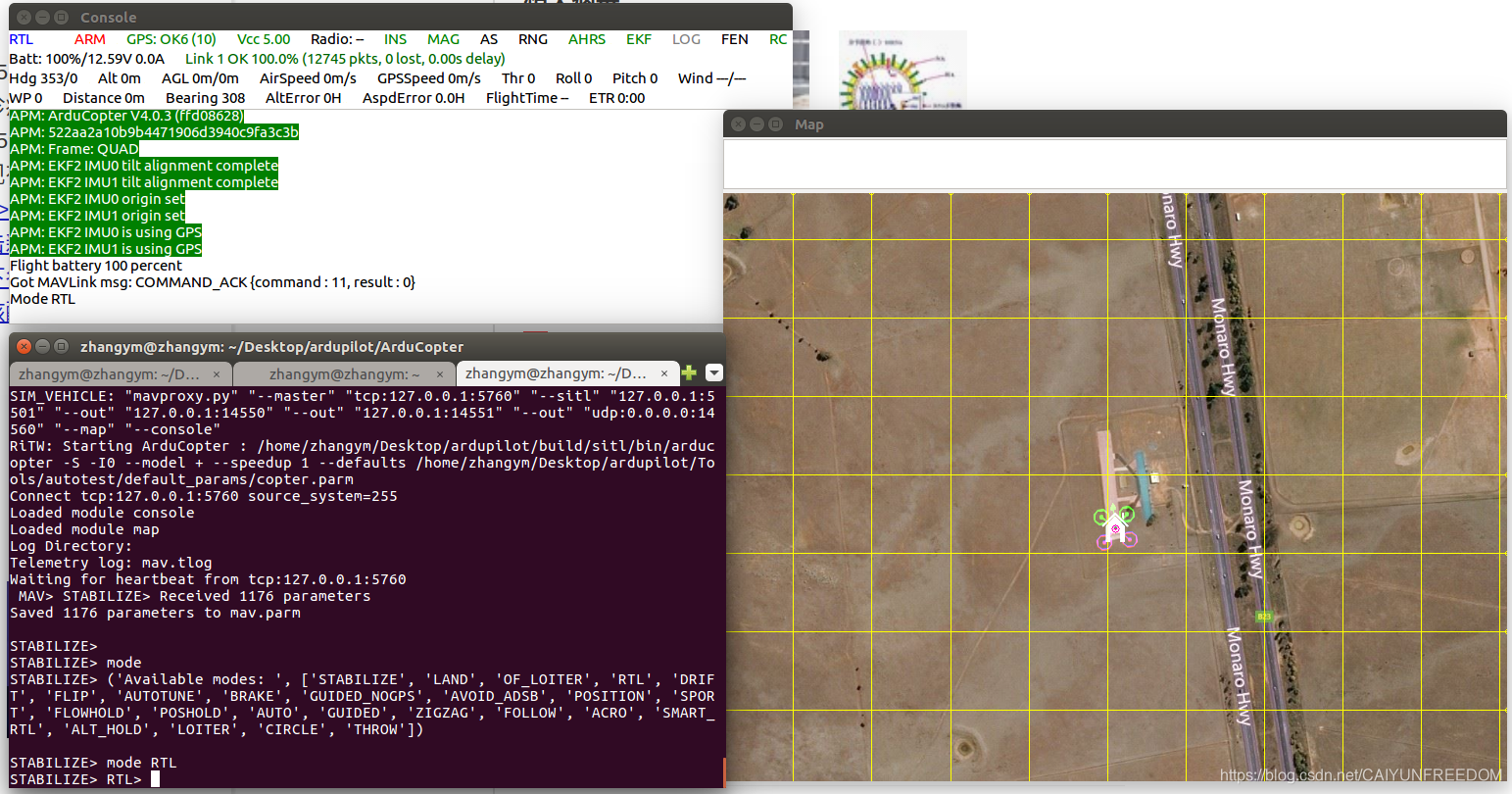Click the Vcc 5.00 readout
The width and height of the screenshot is (1512, 794).
[264, 39]
